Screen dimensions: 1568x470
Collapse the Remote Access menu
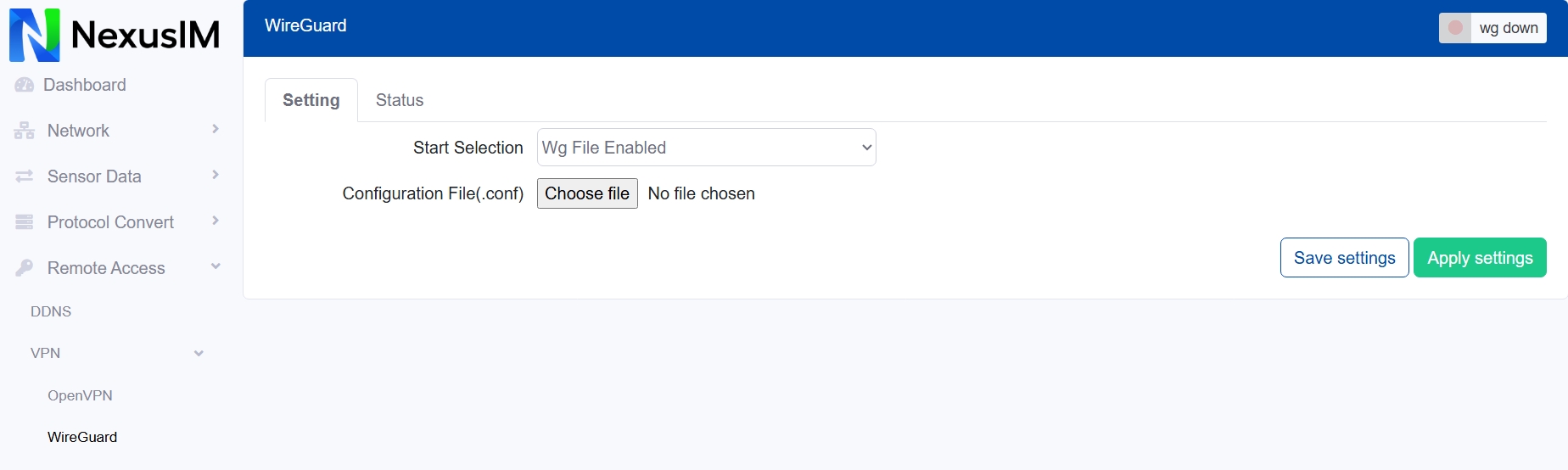pos(106,268)
